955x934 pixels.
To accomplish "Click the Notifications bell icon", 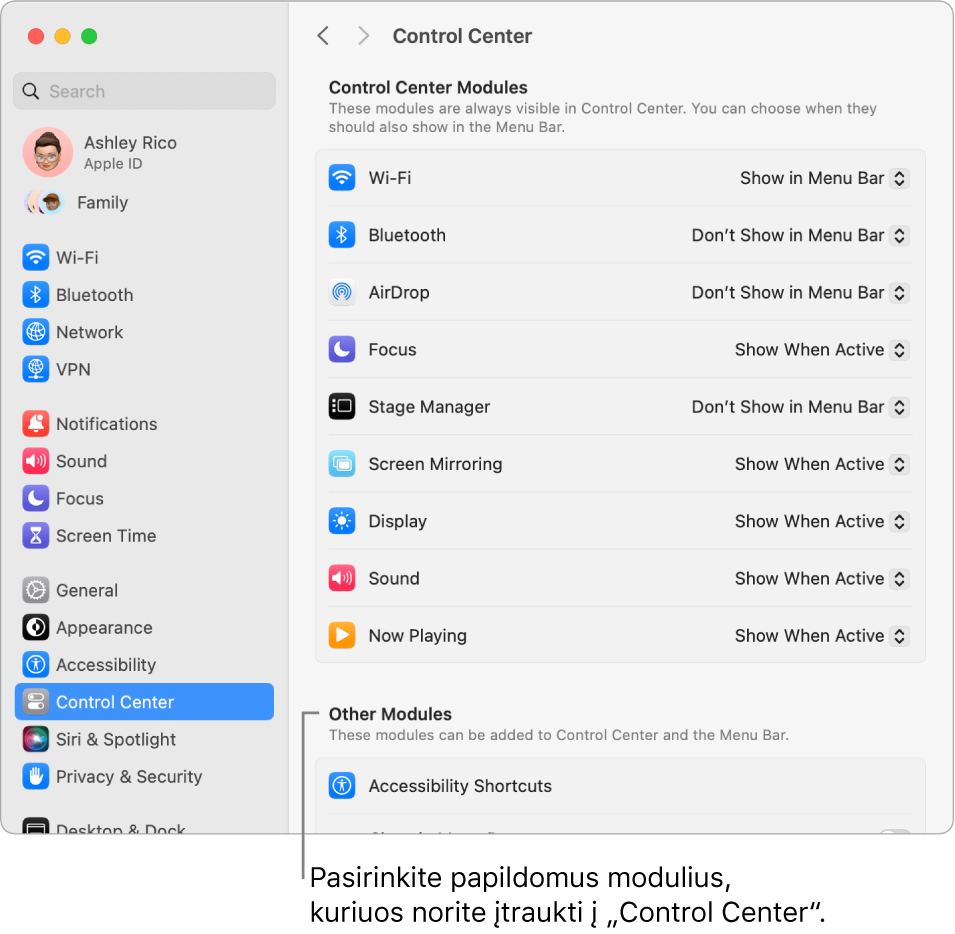I will (x=35, y=424).
